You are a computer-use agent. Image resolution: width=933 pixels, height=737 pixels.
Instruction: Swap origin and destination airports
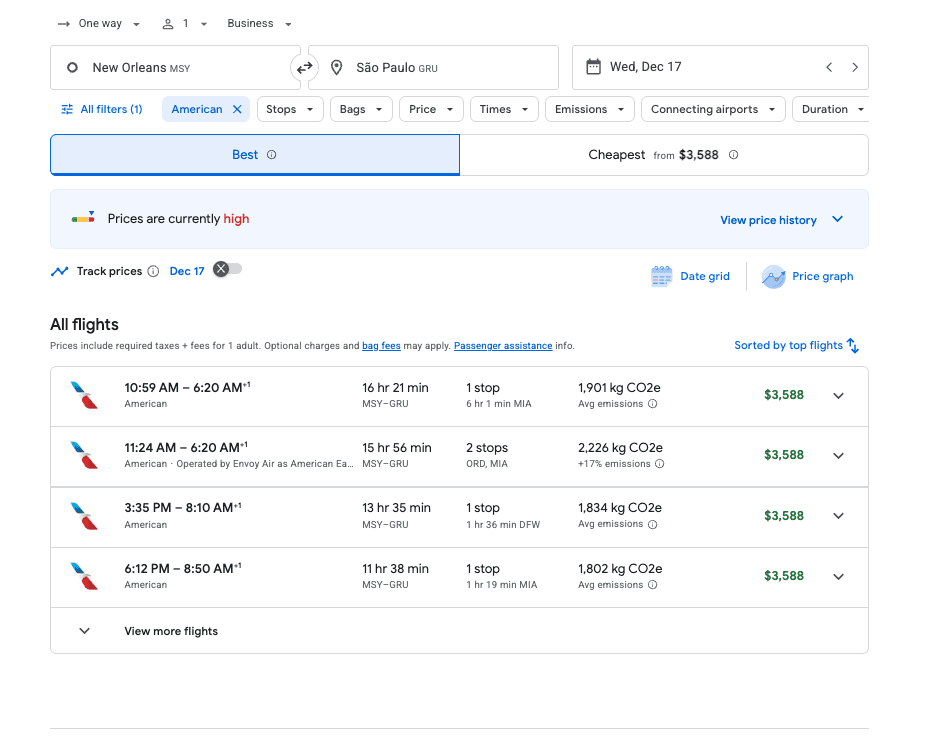304,68
